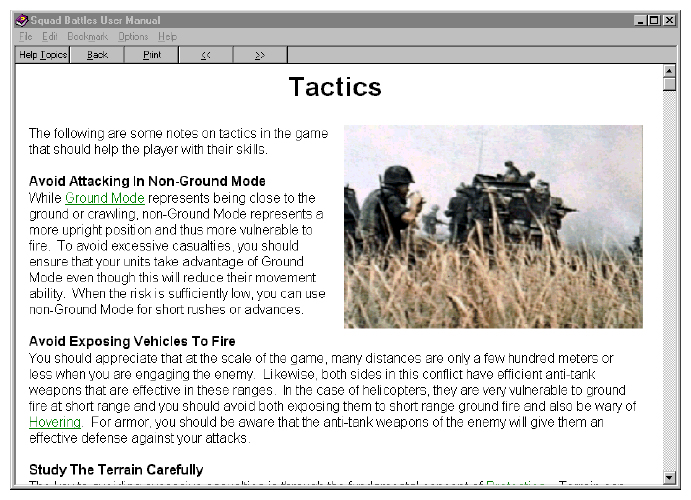Click the 'Squad Battles User Manual' window title

coord(95,20)
